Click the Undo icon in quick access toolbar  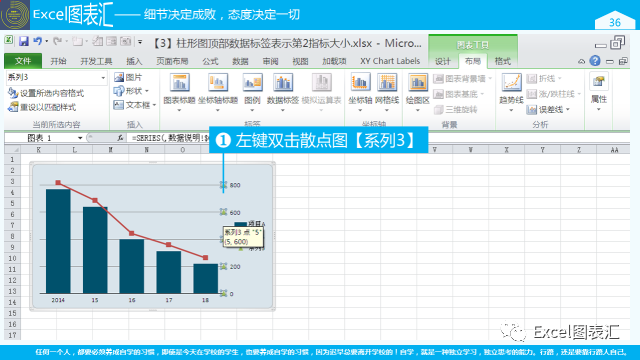pos(38,41)
